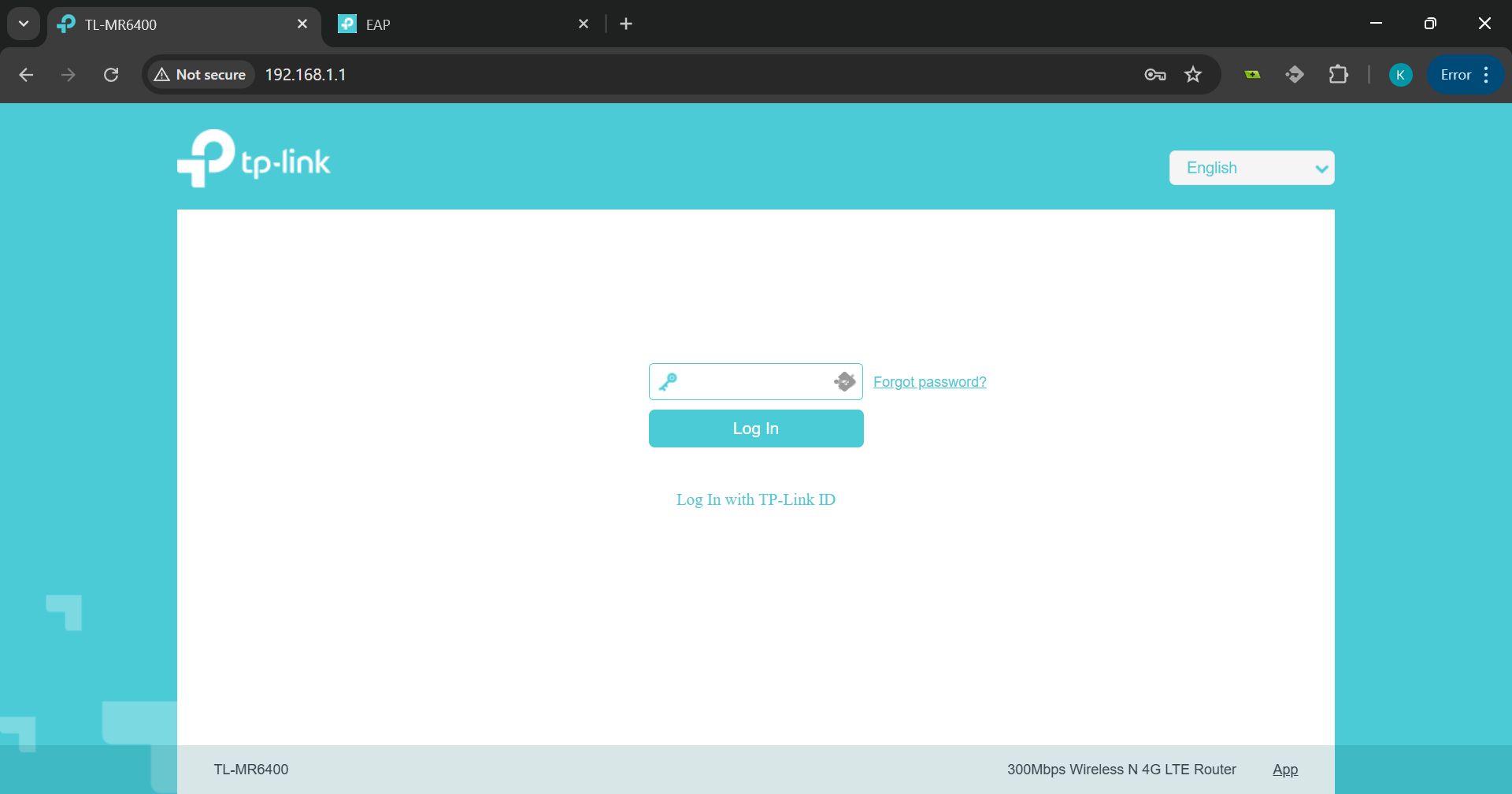1512x794 pixels.
Task: Click the TL-MR6400 footer model text
Action: click(251, 770)
